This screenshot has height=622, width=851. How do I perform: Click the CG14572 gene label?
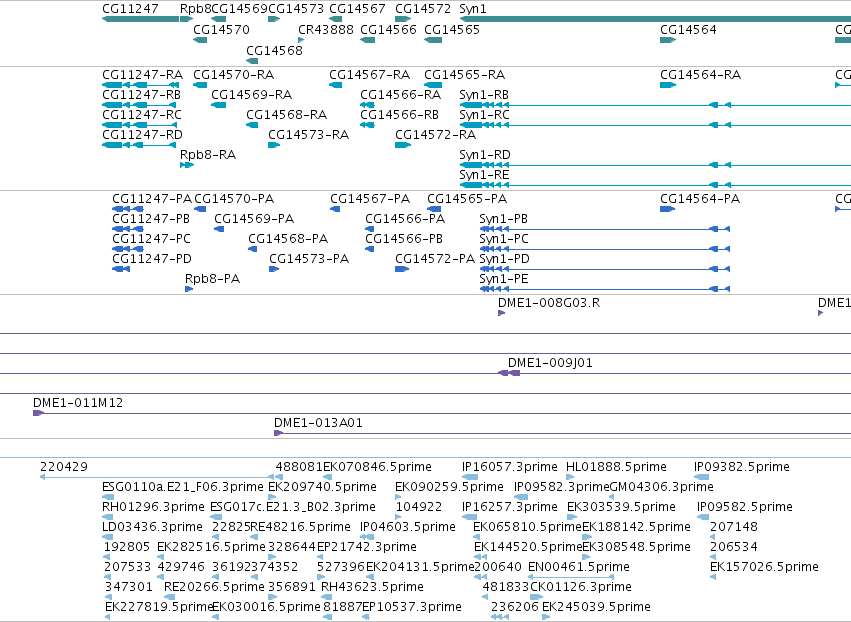(423, 9)
